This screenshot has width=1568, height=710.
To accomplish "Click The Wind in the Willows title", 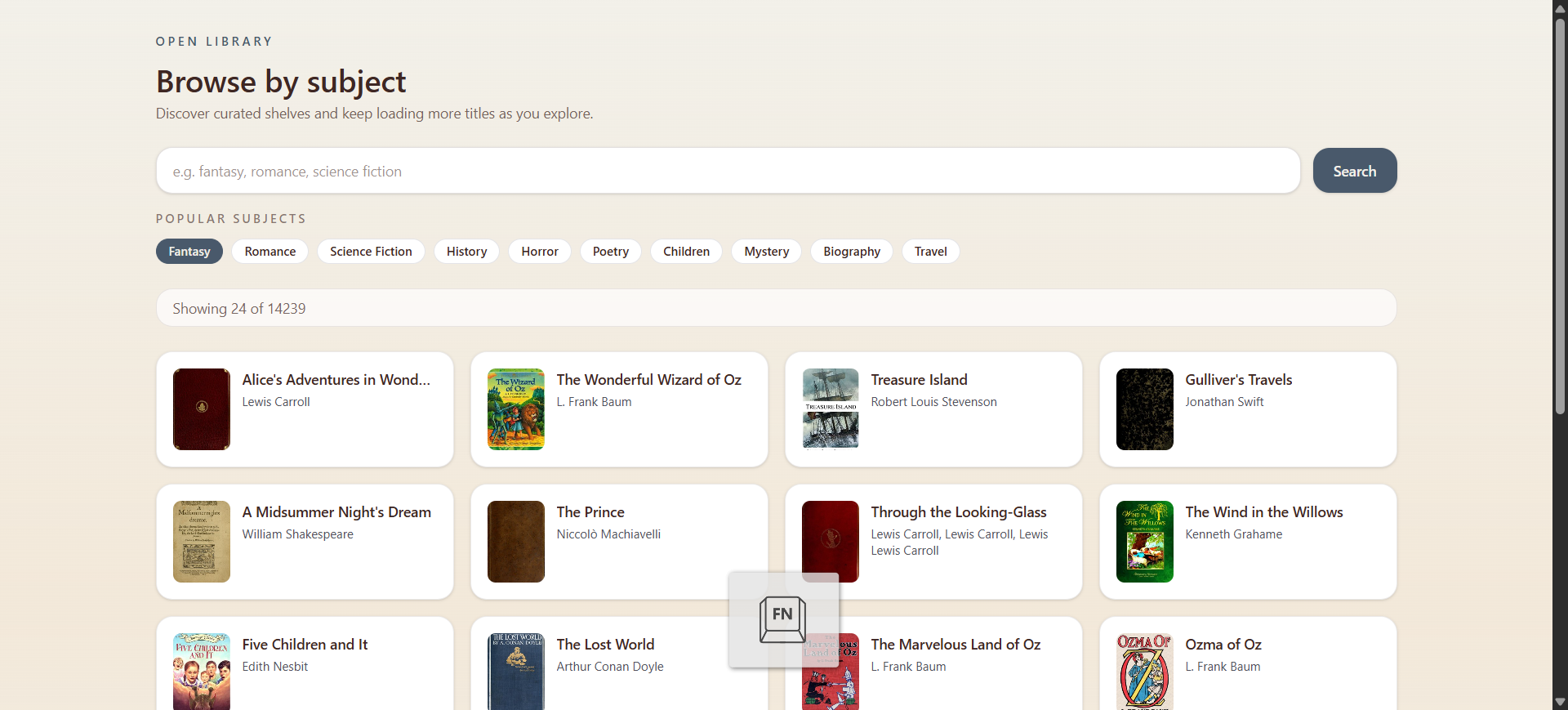I will coord(1264,512).
